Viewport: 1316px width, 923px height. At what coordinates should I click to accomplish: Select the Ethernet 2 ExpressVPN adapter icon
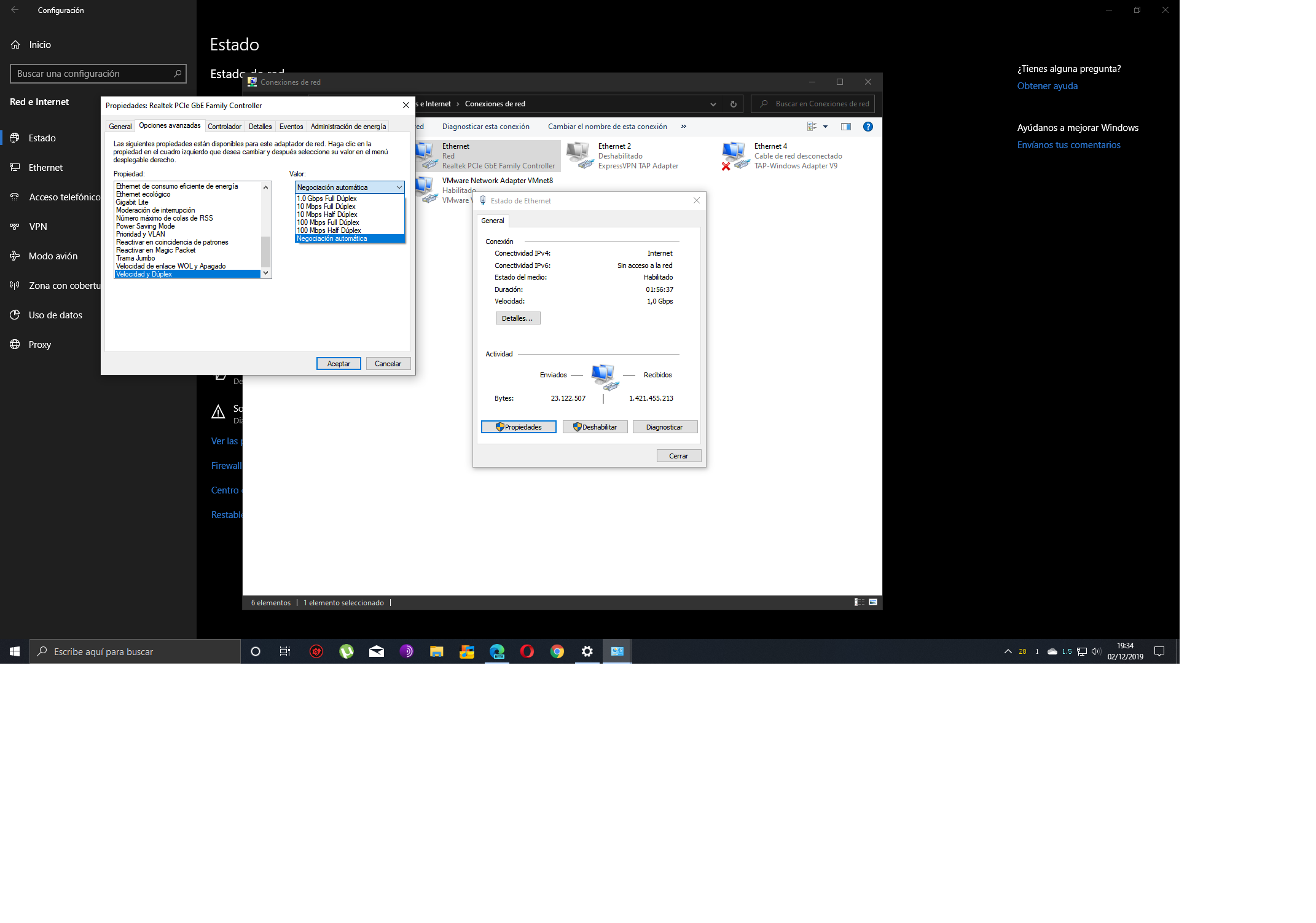[580, 155]
